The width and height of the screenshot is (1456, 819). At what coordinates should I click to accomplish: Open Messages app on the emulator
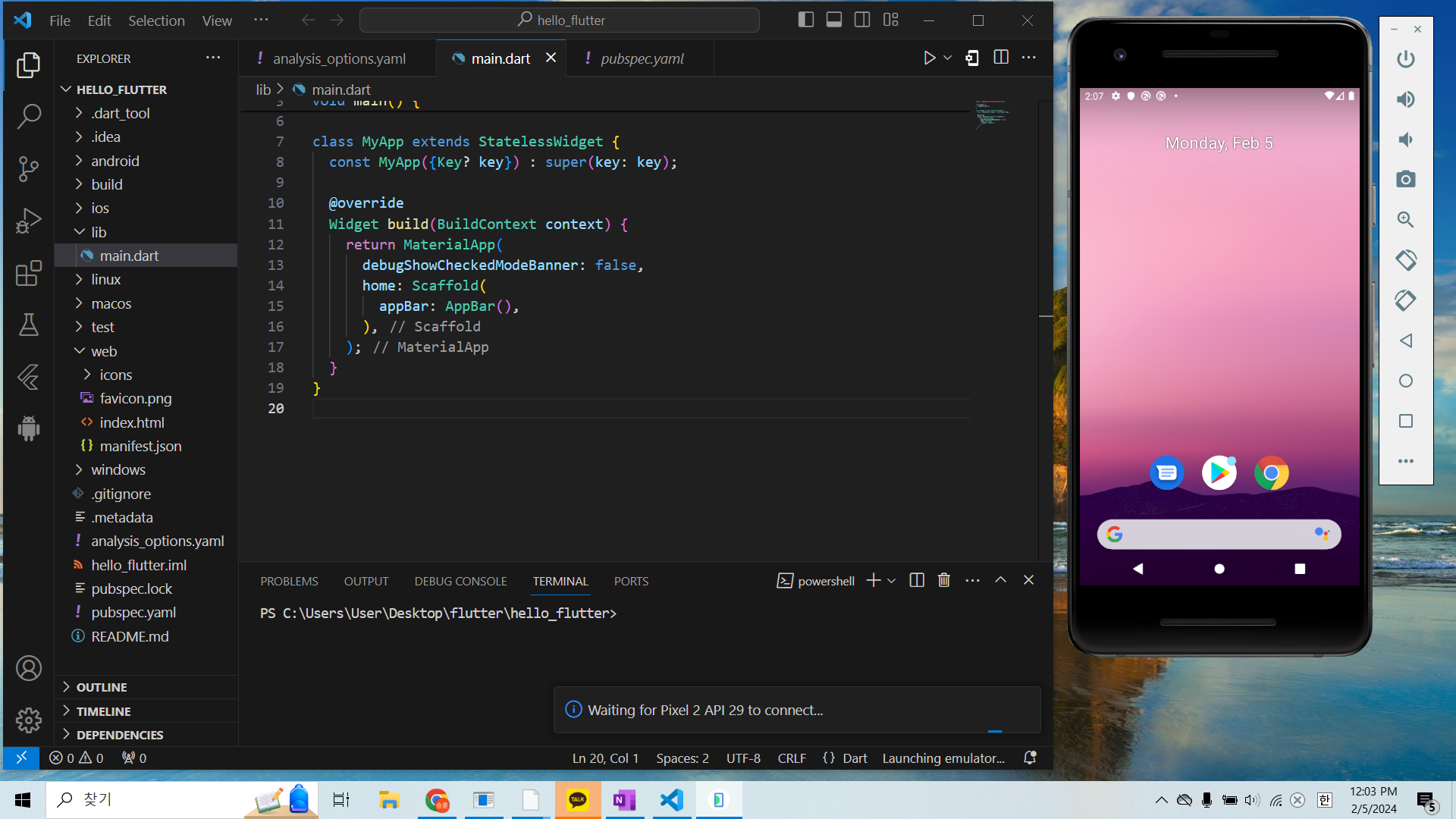1167,473
